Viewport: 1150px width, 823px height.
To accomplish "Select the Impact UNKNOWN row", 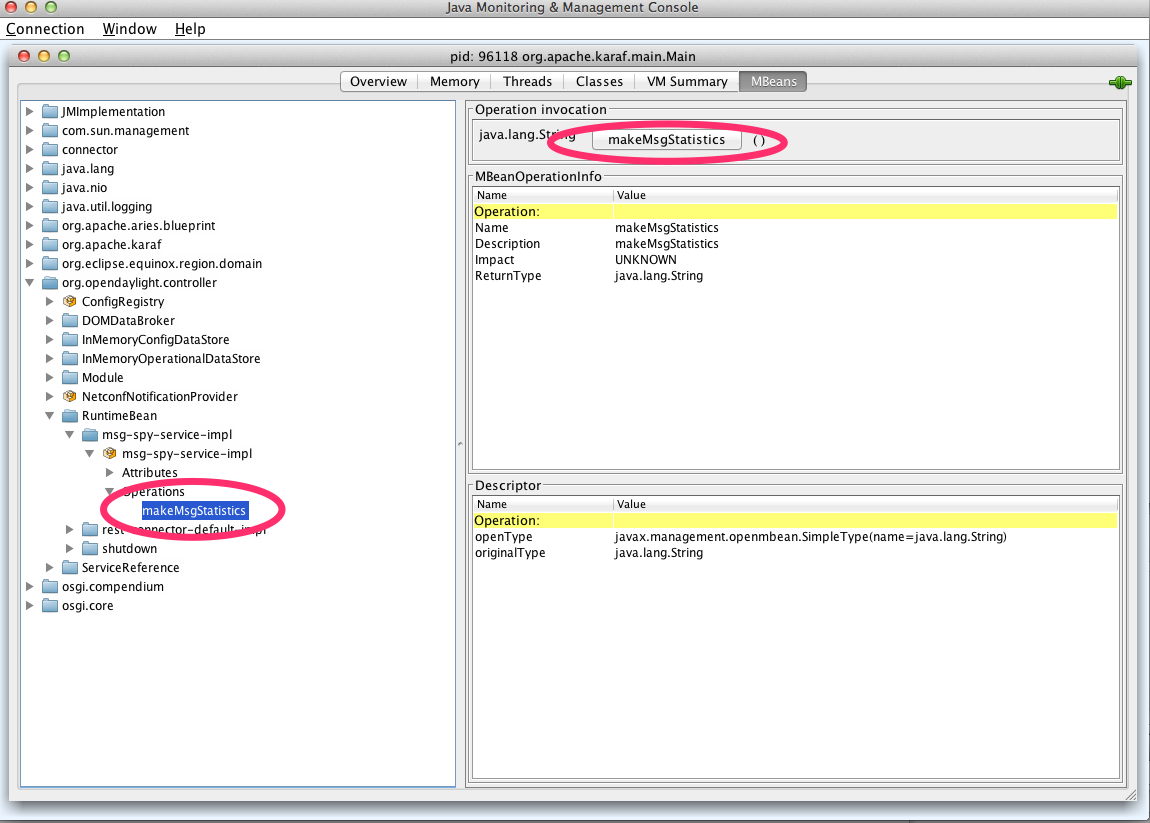I will [795, 260].
